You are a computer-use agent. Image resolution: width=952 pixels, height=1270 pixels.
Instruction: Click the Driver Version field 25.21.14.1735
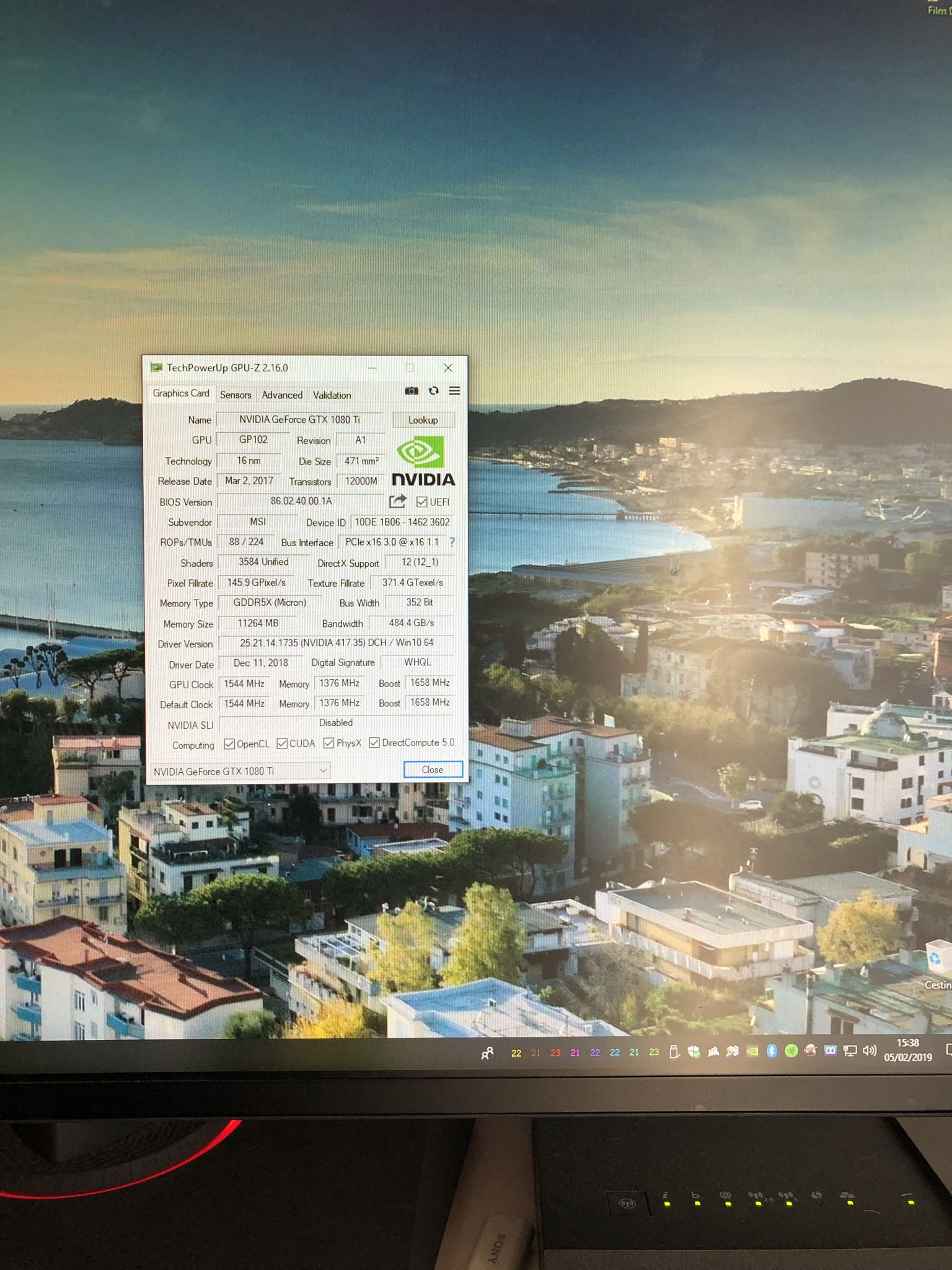(x=337, y=642)
